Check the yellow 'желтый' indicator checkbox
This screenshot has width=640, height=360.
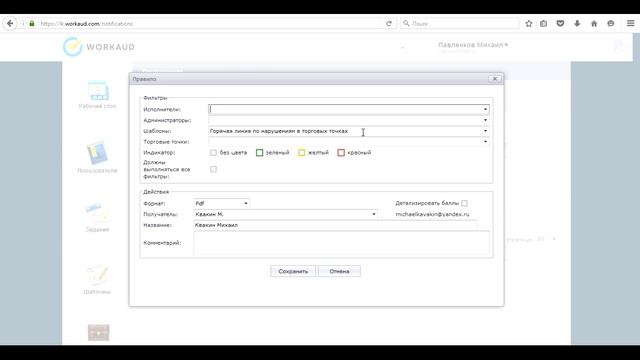[301, 153]
